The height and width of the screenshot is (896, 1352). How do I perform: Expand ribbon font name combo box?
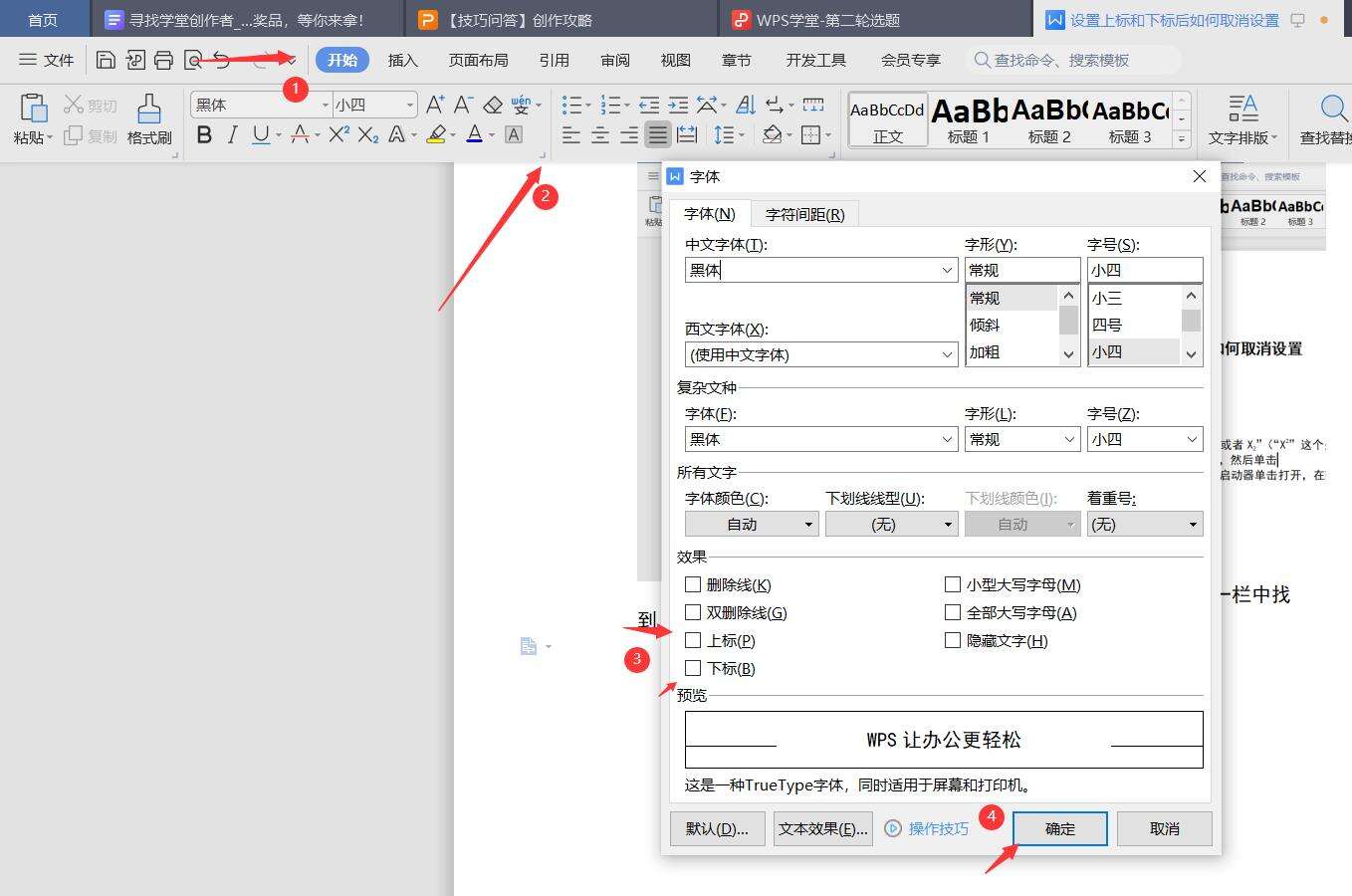pyautogui.click(x=325, y=105)
